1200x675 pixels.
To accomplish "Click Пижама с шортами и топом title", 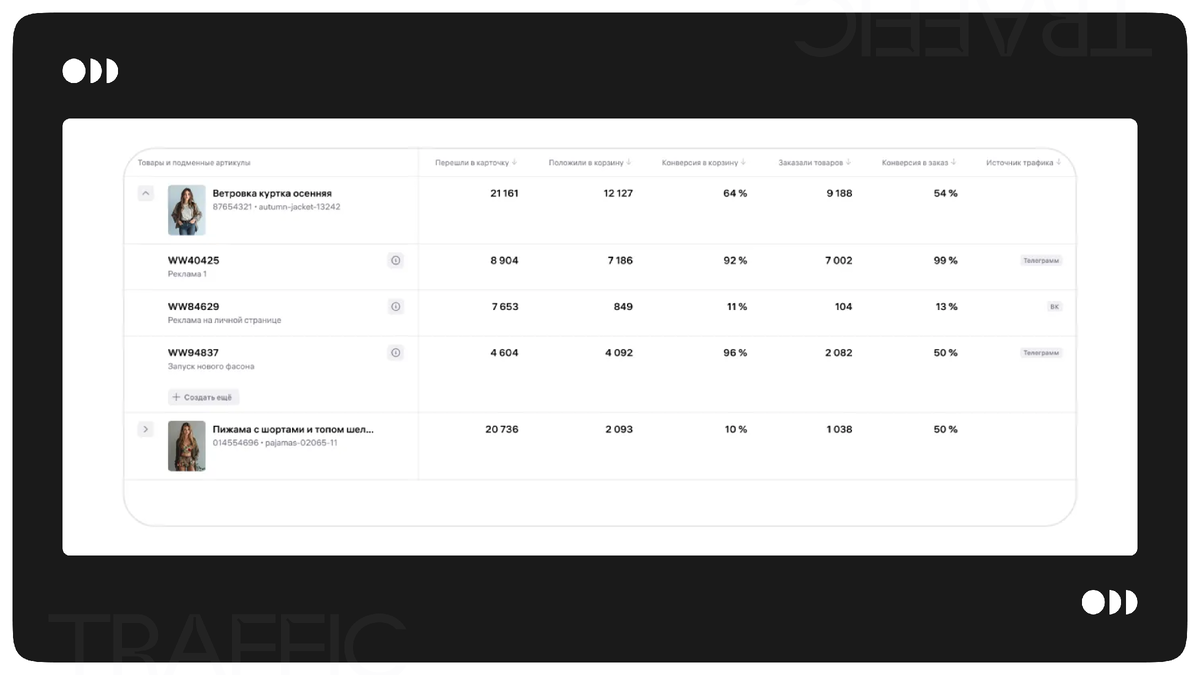I will point(293,429).
